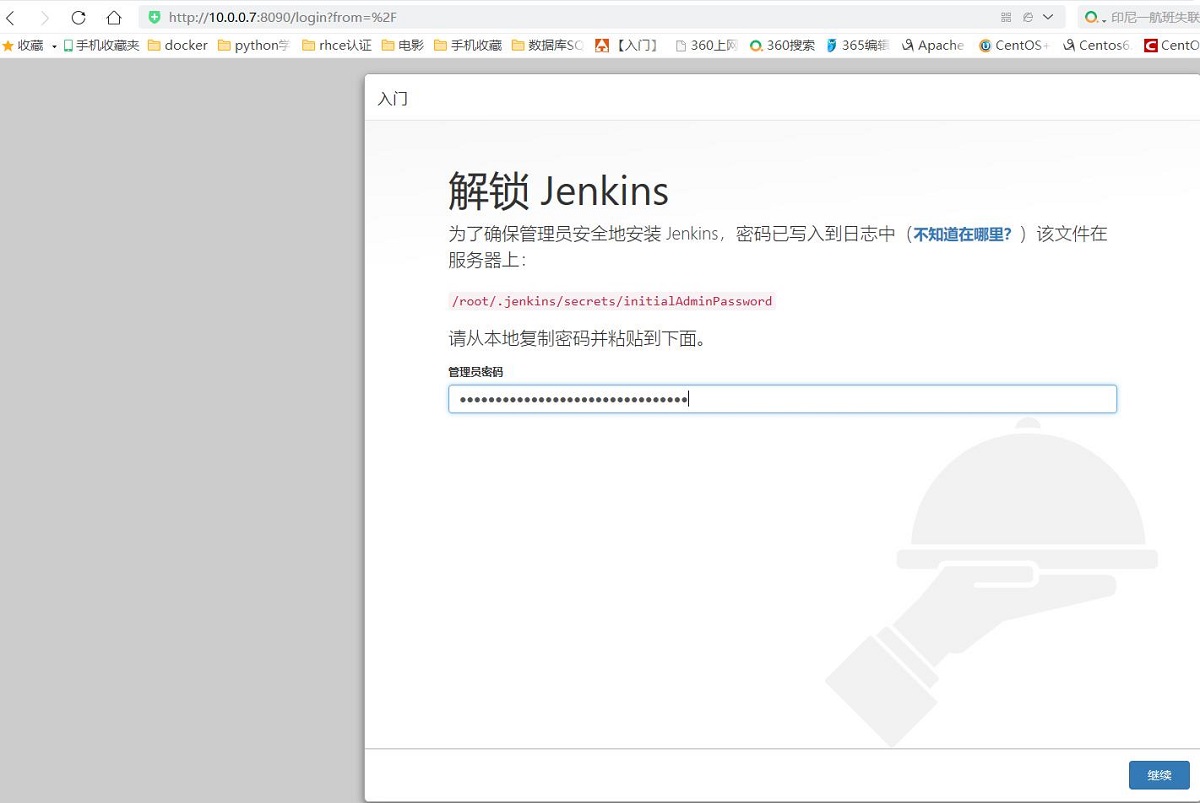
Task: Click the 入门 dialog title
Action: coord(392,99)
